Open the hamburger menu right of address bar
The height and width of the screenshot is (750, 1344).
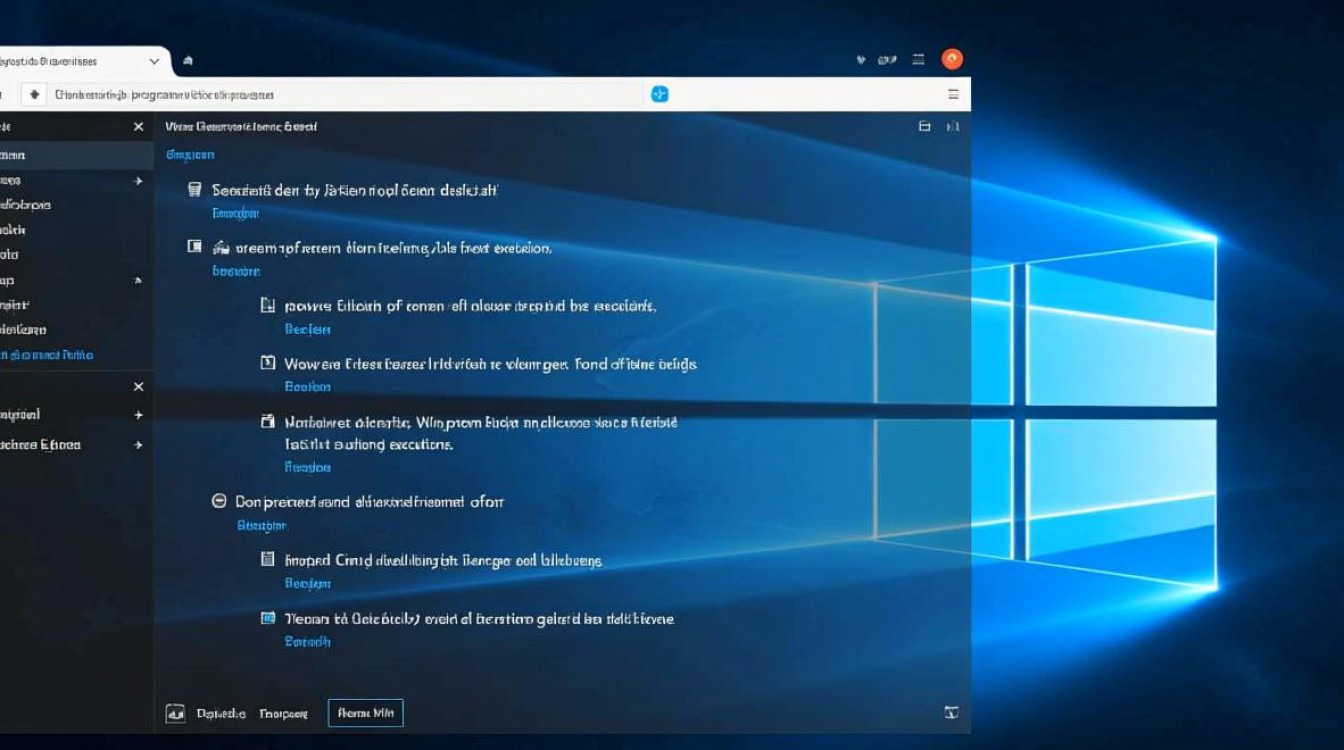[x=953, y=94]
